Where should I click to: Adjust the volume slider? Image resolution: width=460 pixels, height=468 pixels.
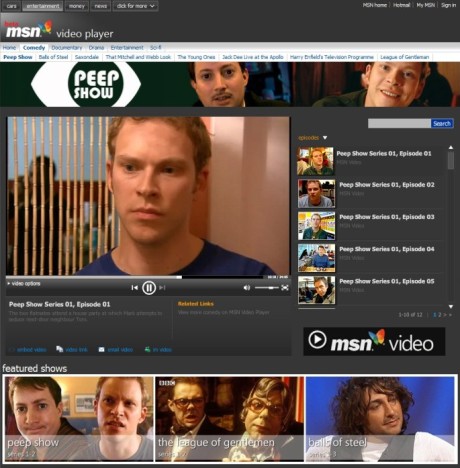266,288
